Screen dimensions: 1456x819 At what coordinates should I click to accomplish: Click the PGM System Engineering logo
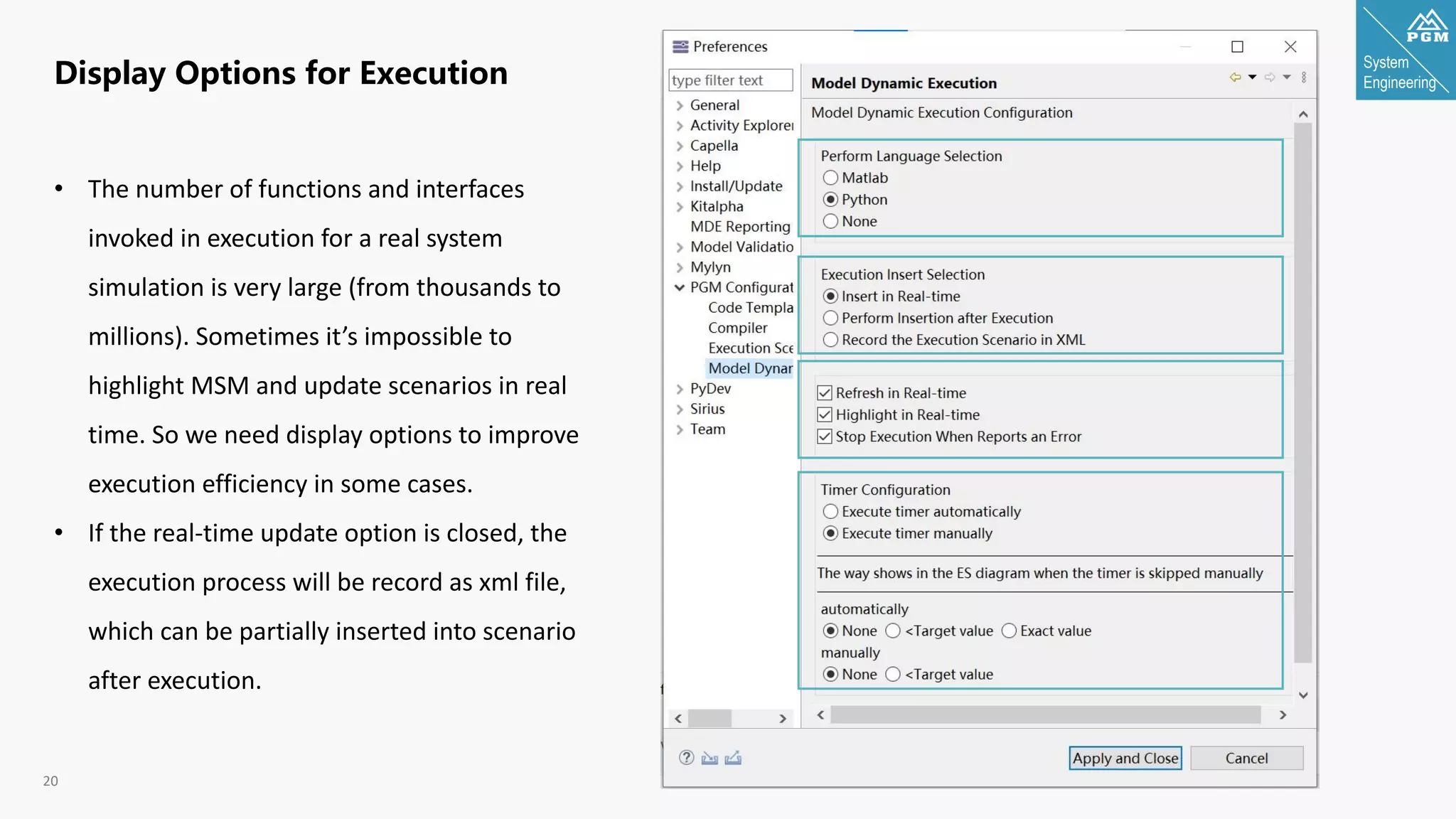tap(1406, 50)
